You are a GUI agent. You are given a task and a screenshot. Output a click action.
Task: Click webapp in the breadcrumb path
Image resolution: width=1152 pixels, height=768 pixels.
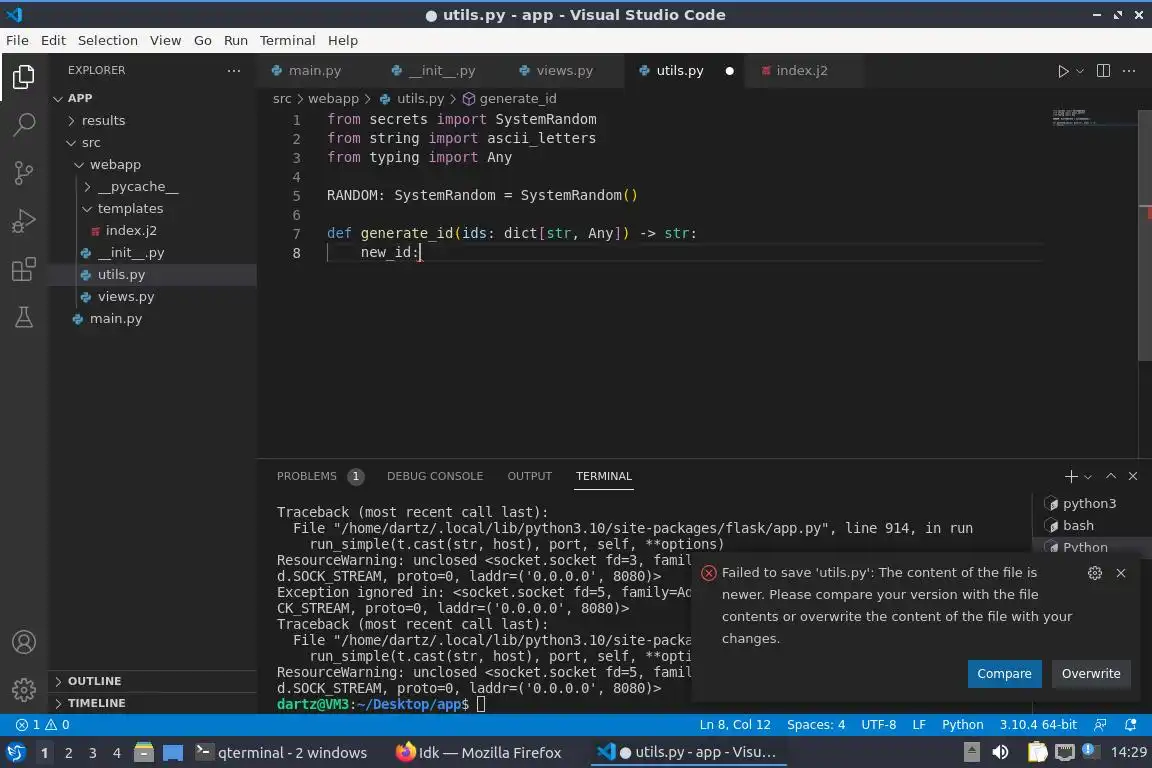[333, 98]
